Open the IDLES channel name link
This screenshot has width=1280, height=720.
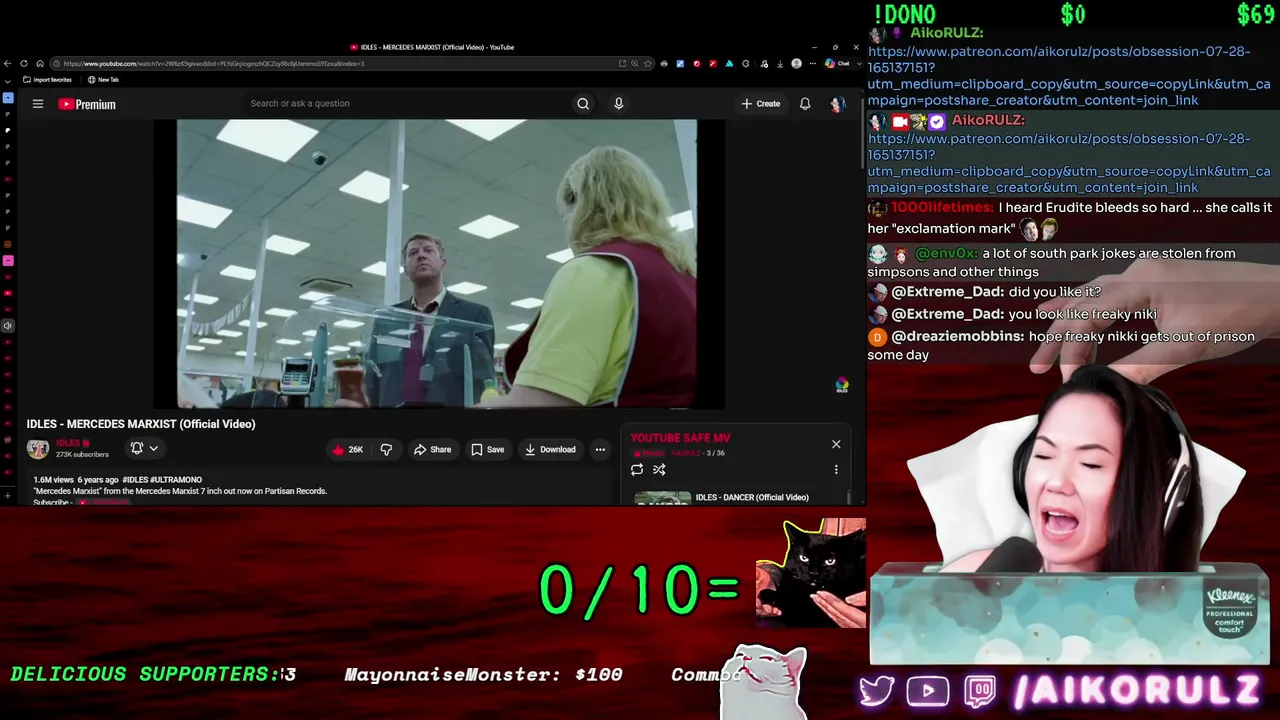68,443
